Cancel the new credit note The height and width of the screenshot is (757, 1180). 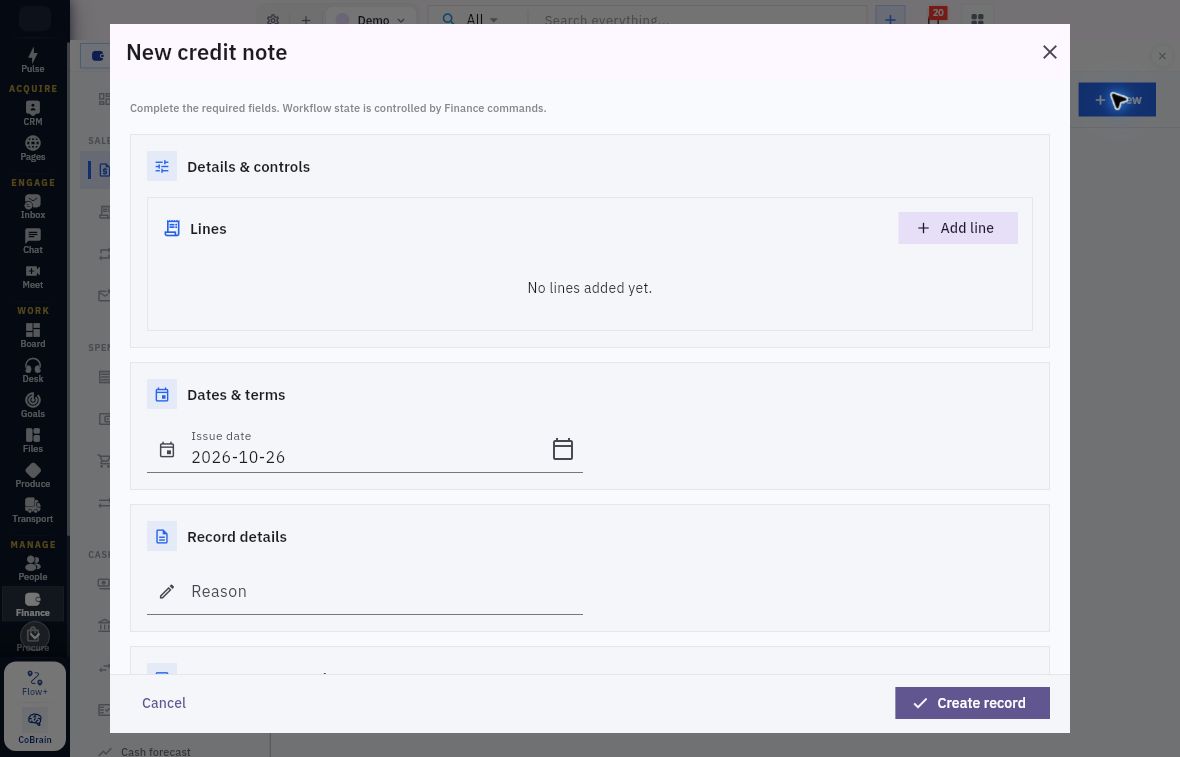pos(164,703)
